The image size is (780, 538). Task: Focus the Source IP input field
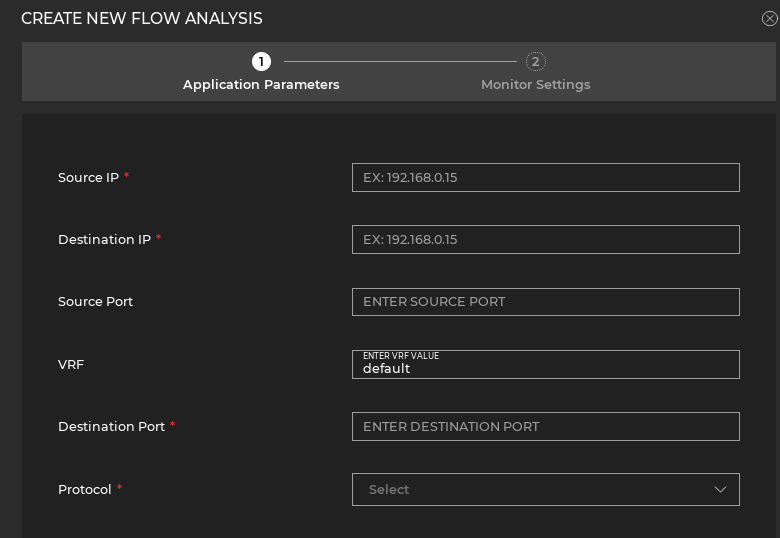545,178
